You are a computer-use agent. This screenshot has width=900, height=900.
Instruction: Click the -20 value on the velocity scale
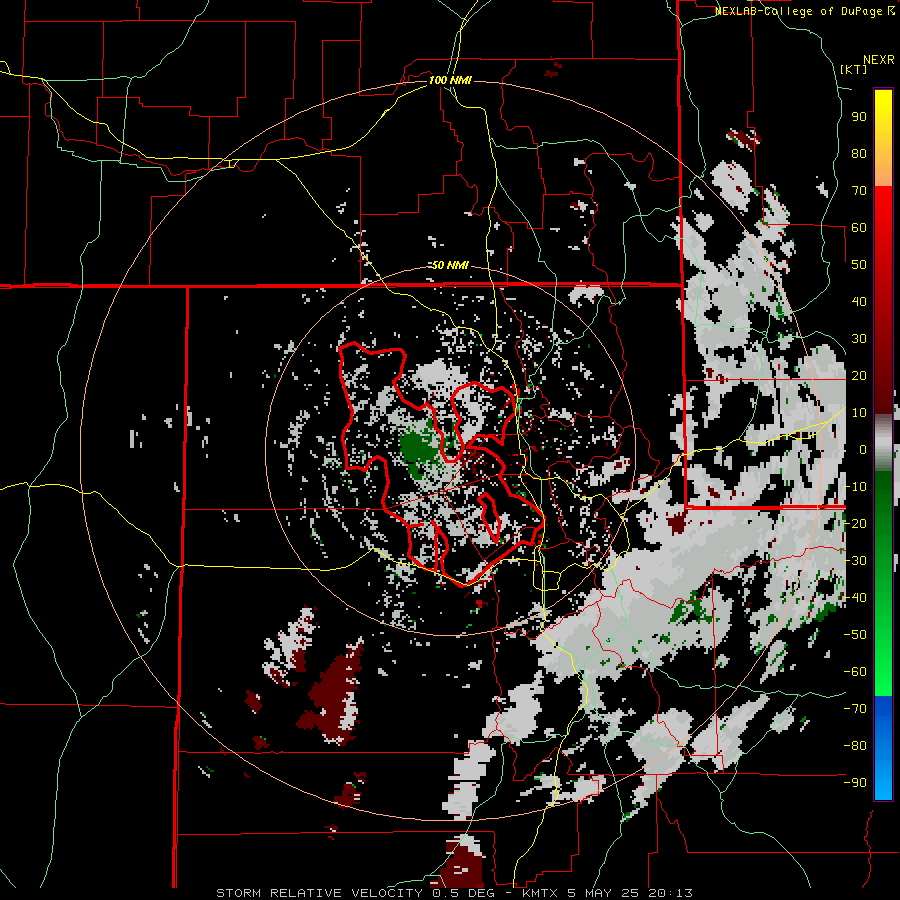pos(855,523)
